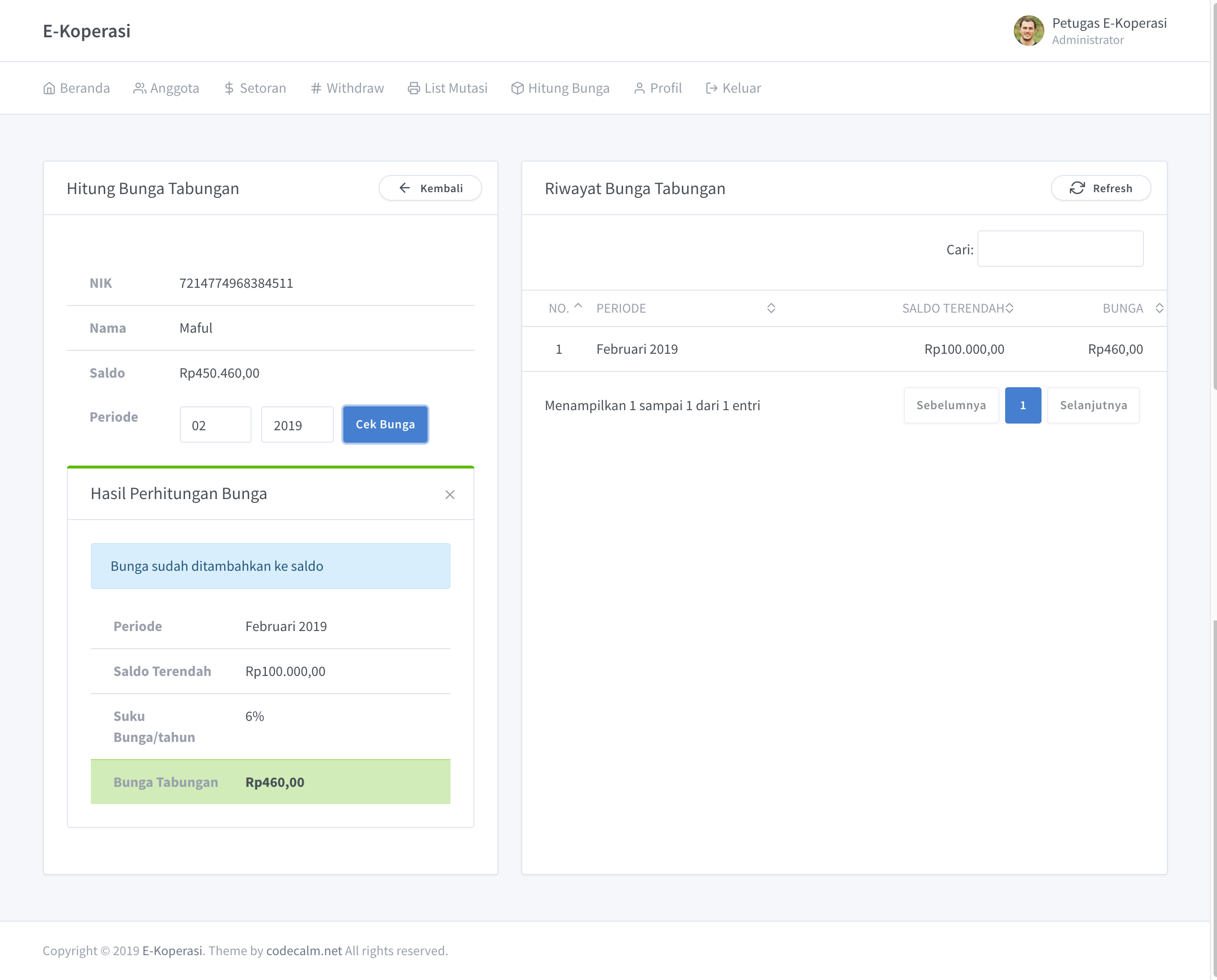
Task: Click the Cari search input field
Action: [1060, 249]
